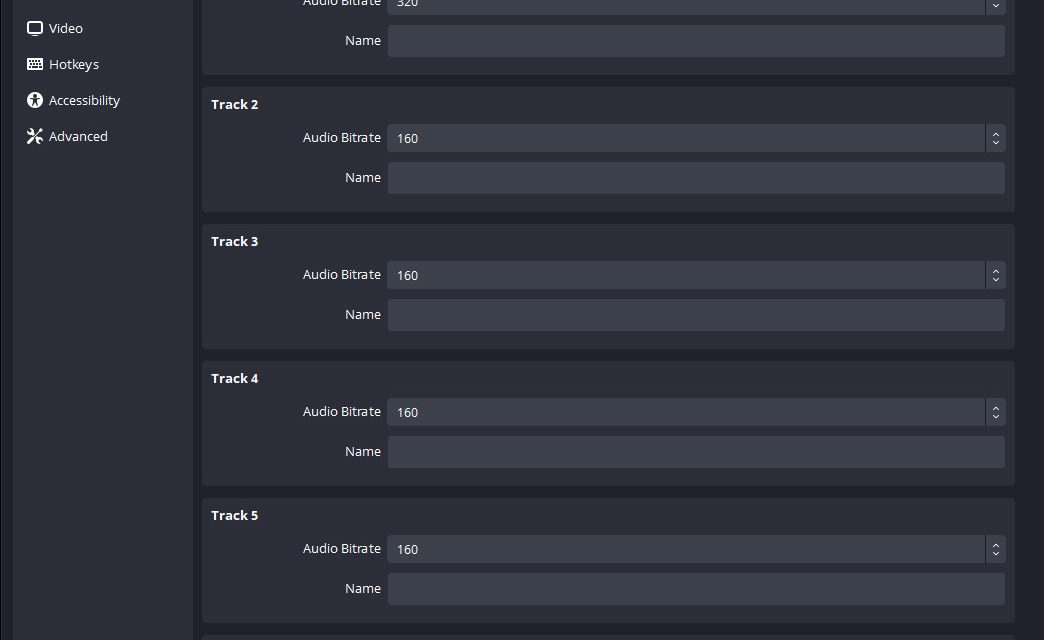The image size is (1044, 640).
Task: Open Track 5 Audio Bitrate dropdown
Action: pyautogui.click(x=686, y=549)
